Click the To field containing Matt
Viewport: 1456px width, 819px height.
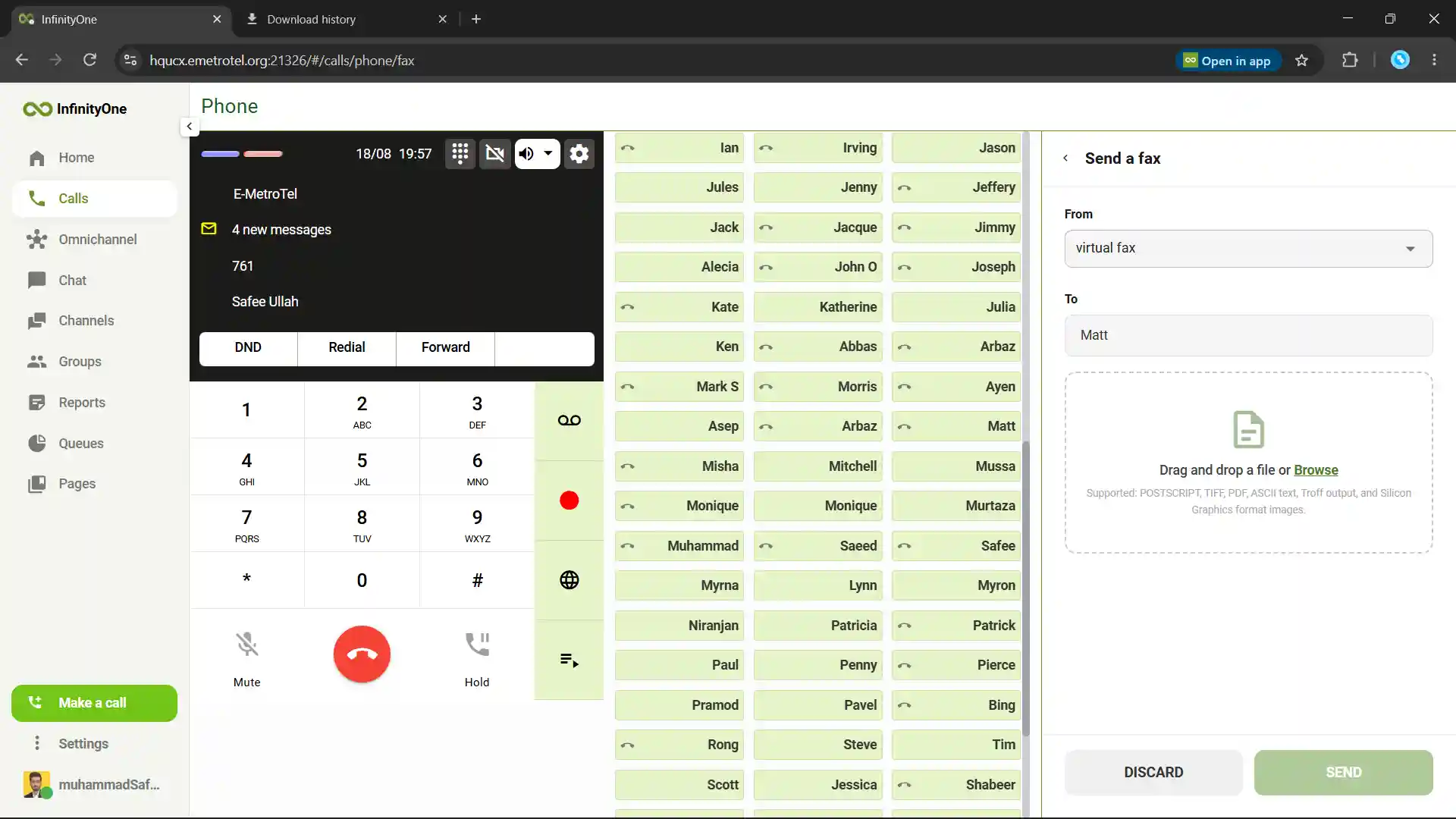1248,335
